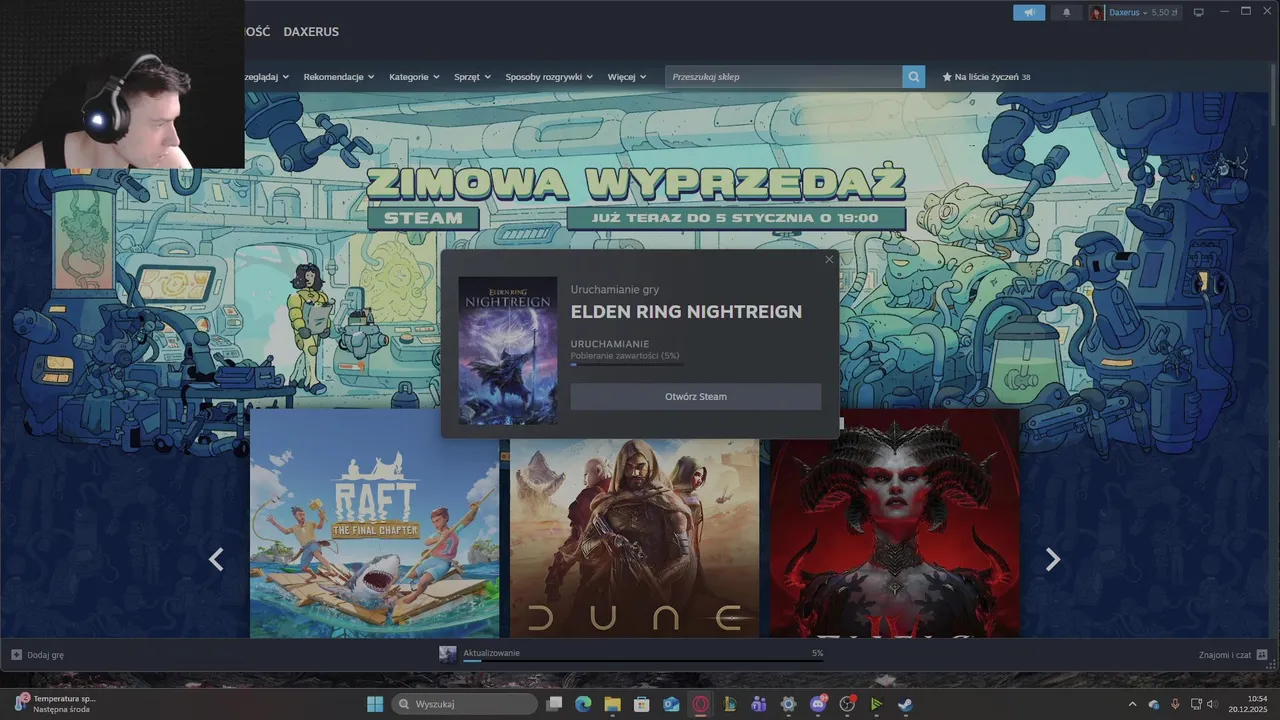Click the store search magnifier button
Screen dimensions: 1280x720
[x=913, y=77]
